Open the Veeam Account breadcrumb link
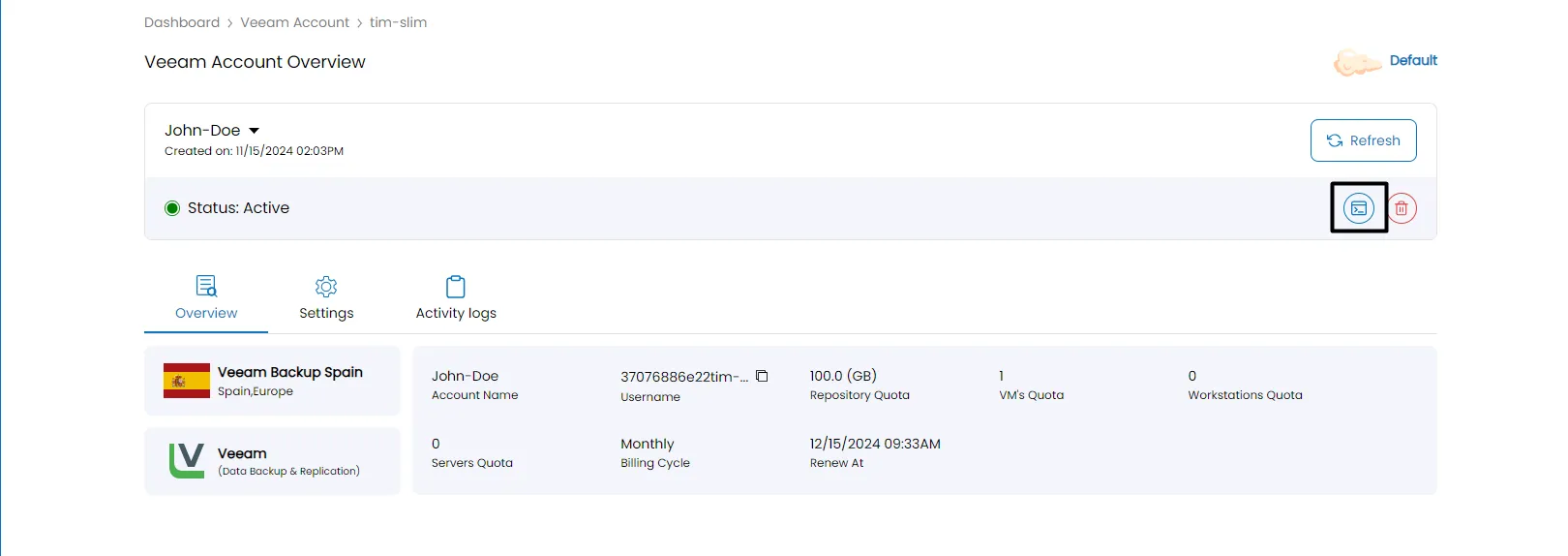Image resolution: width=1568 pixels, height=556 pixels. pyautogui.click(x=294, y=22)
